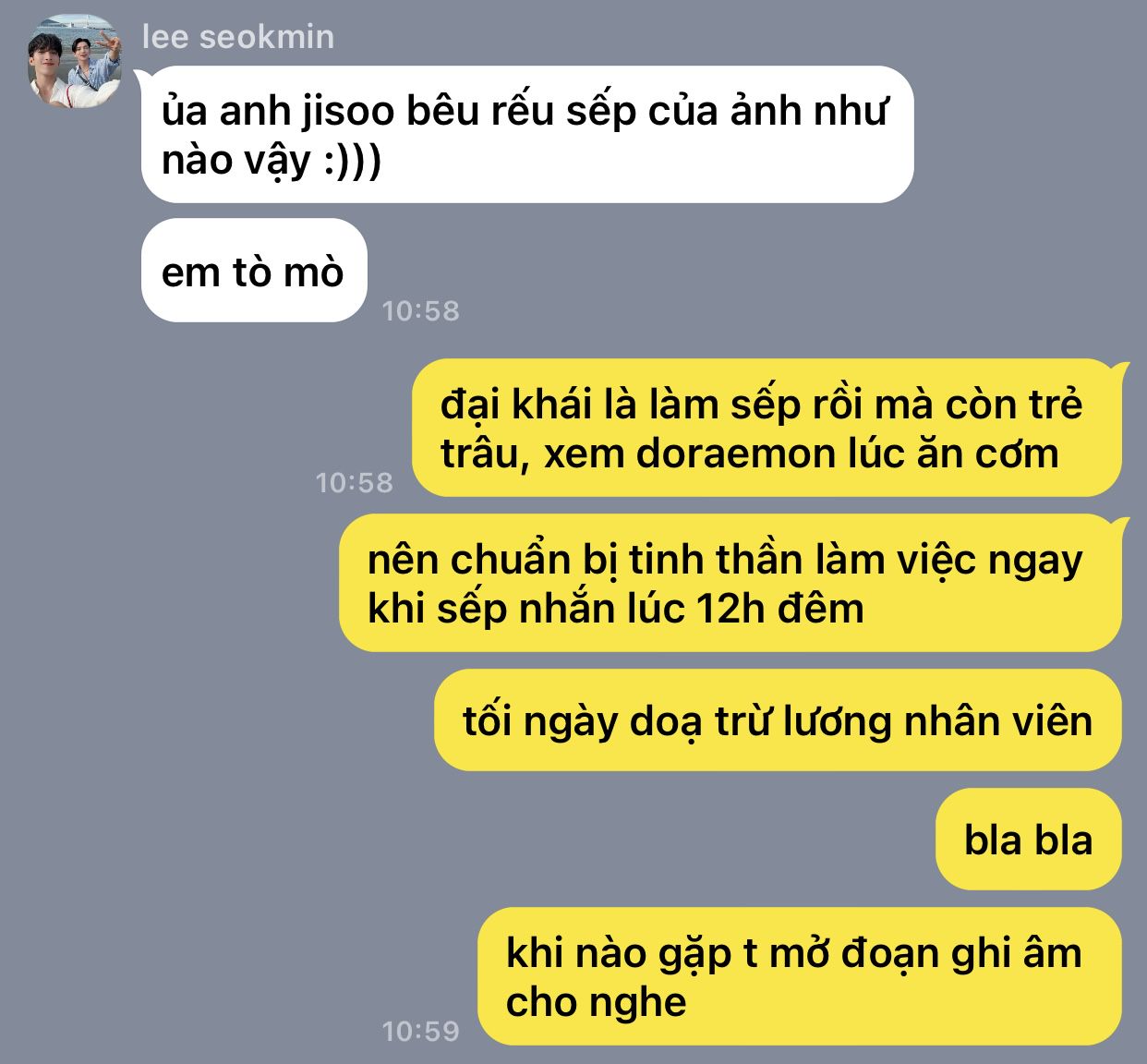Click the 10:58 timestamp next to the yellow bubble
The width and height of the screenshot is (1147, 1064).
click(354, 482)
